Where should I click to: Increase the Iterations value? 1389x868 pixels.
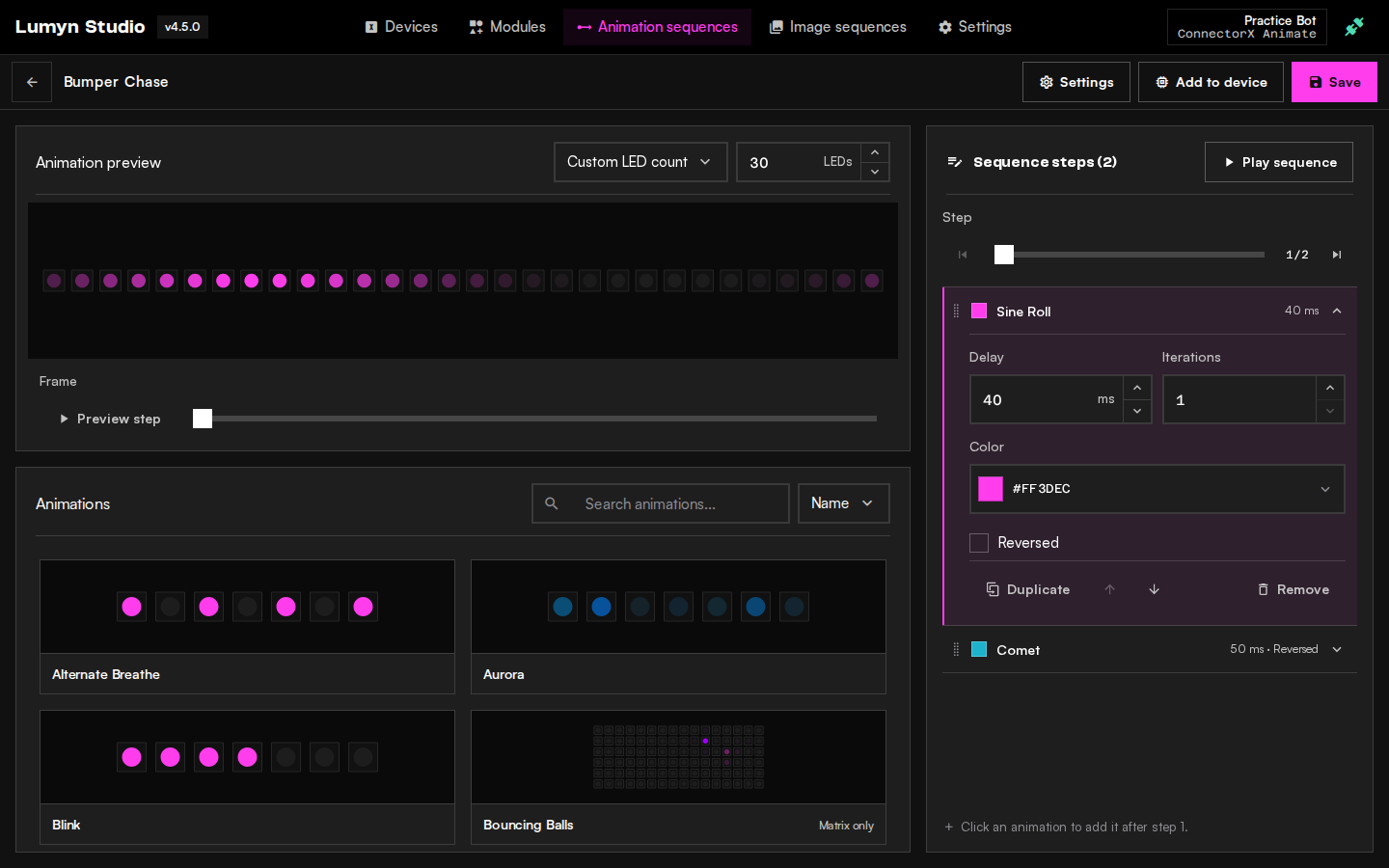[1330, 388]
